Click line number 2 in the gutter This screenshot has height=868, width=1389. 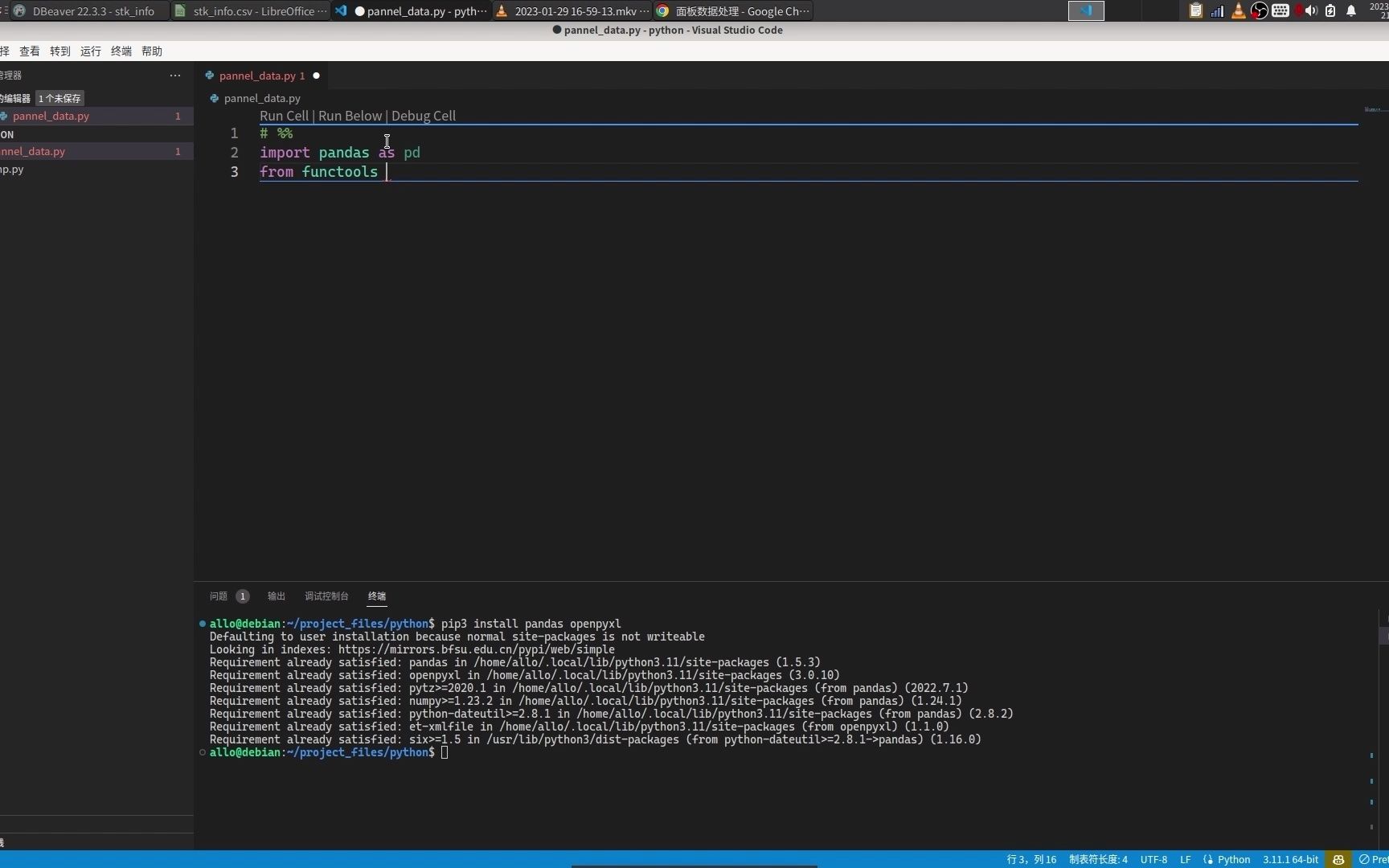pyautogui.click(x=234, y=153)
